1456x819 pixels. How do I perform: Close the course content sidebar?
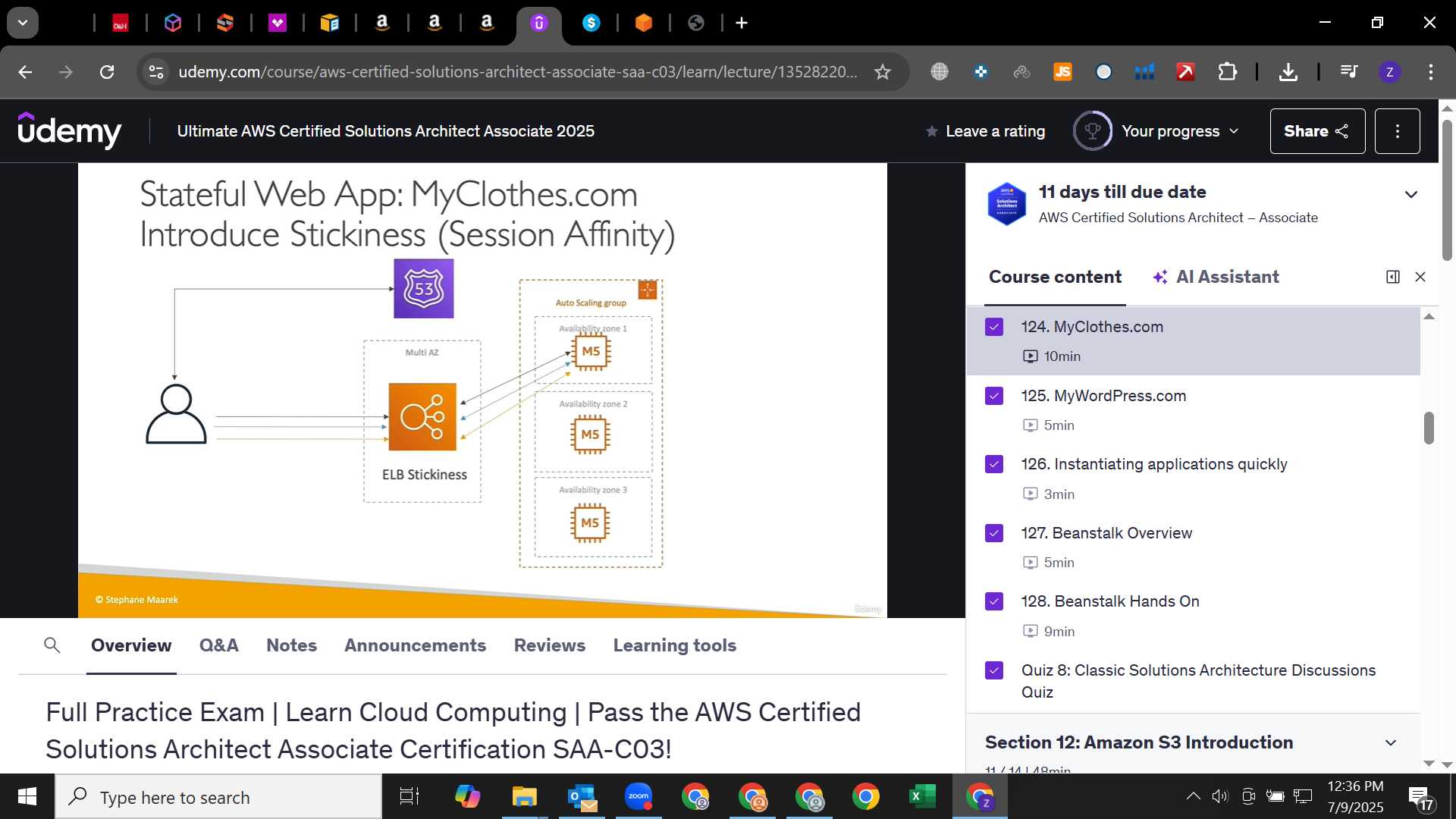pyautogui.click(x=1420, y=277)
